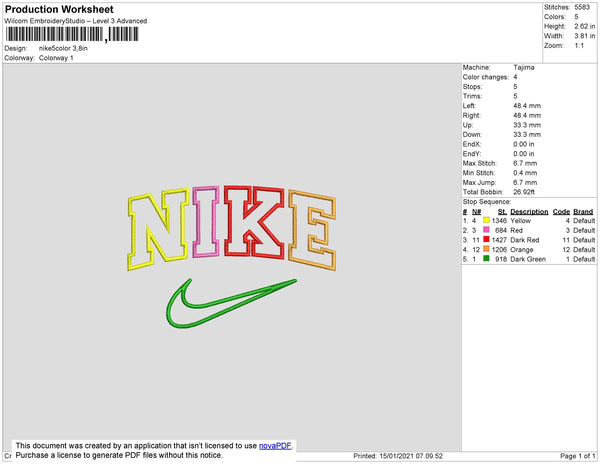Click design name 'nike5color 3,8in'

pos(63,49)
